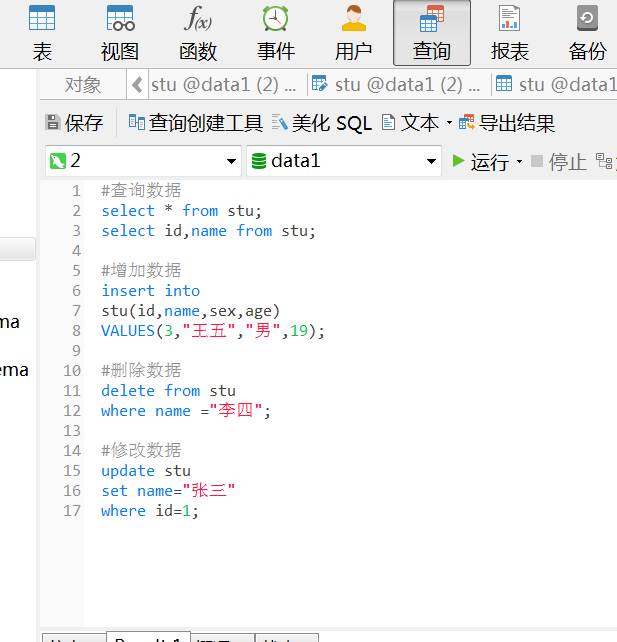Open the 报表 (Report) toolbar icon
The image size is (617, 642).
coord(510,34)
